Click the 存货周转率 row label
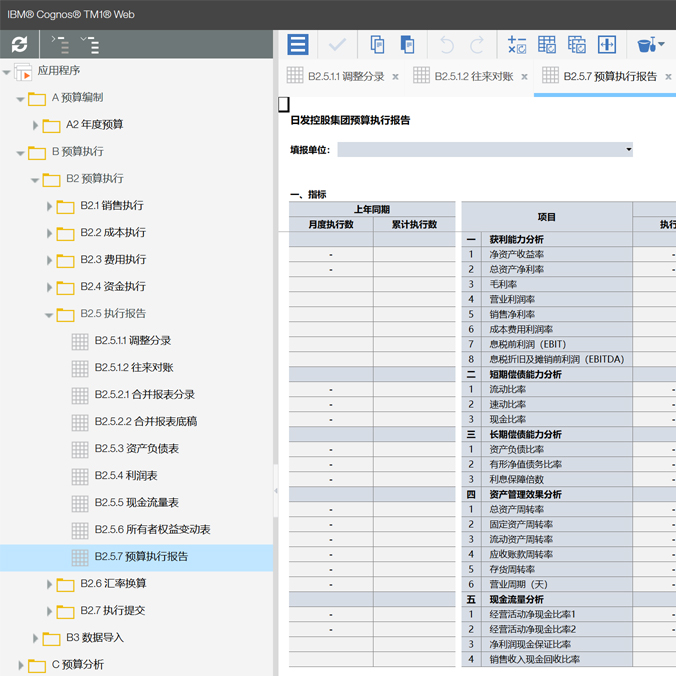The image size is (676, 676). coord(512,569)
